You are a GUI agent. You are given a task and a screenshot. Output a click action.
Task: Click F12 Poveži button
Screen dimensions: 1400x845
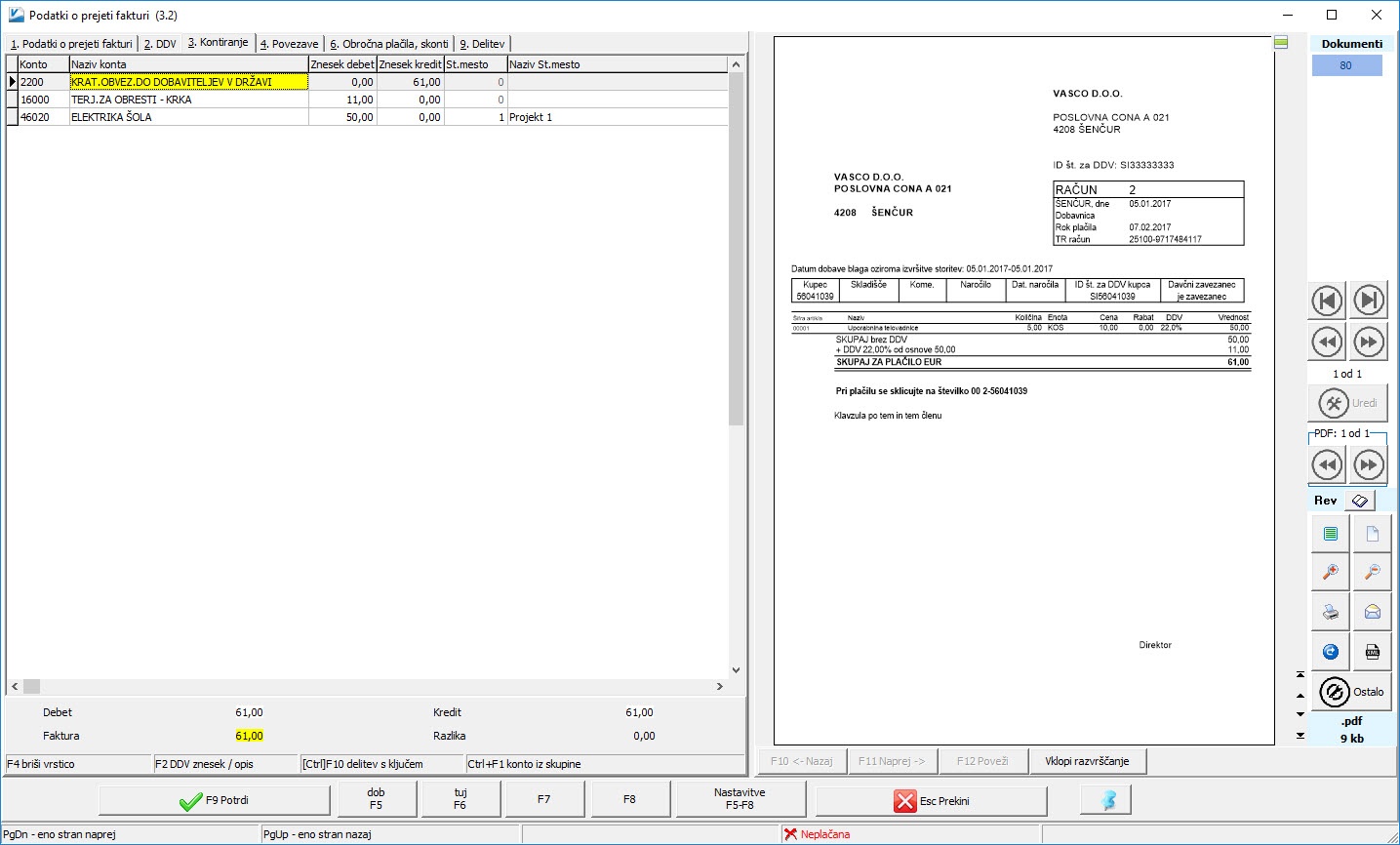coord(983,761)
